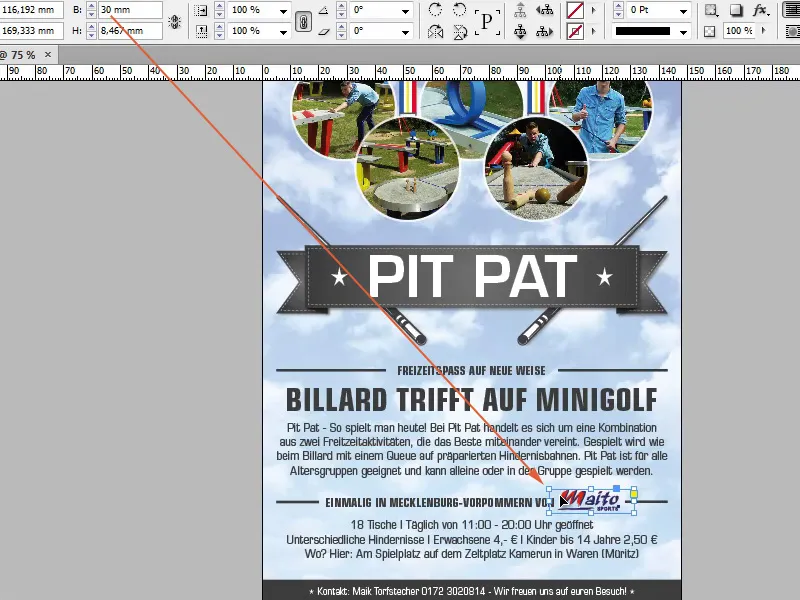Increase rotation angle with up arrow

tap(341, 6)
